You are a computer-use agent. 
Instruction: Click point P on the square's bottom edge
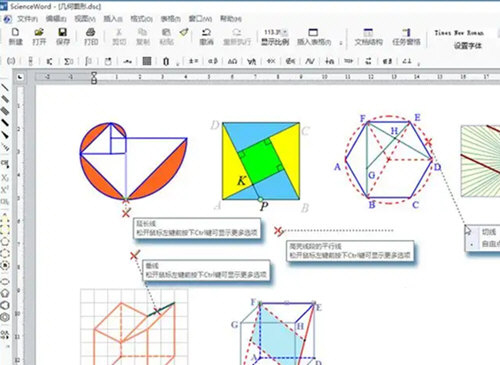click(x=261, y=200)
